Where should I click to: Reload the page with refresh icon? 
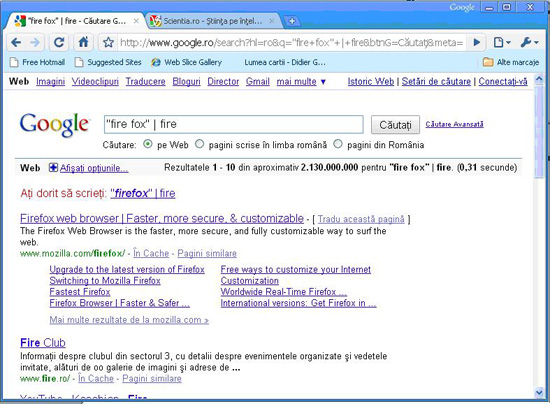coord(59,42)
